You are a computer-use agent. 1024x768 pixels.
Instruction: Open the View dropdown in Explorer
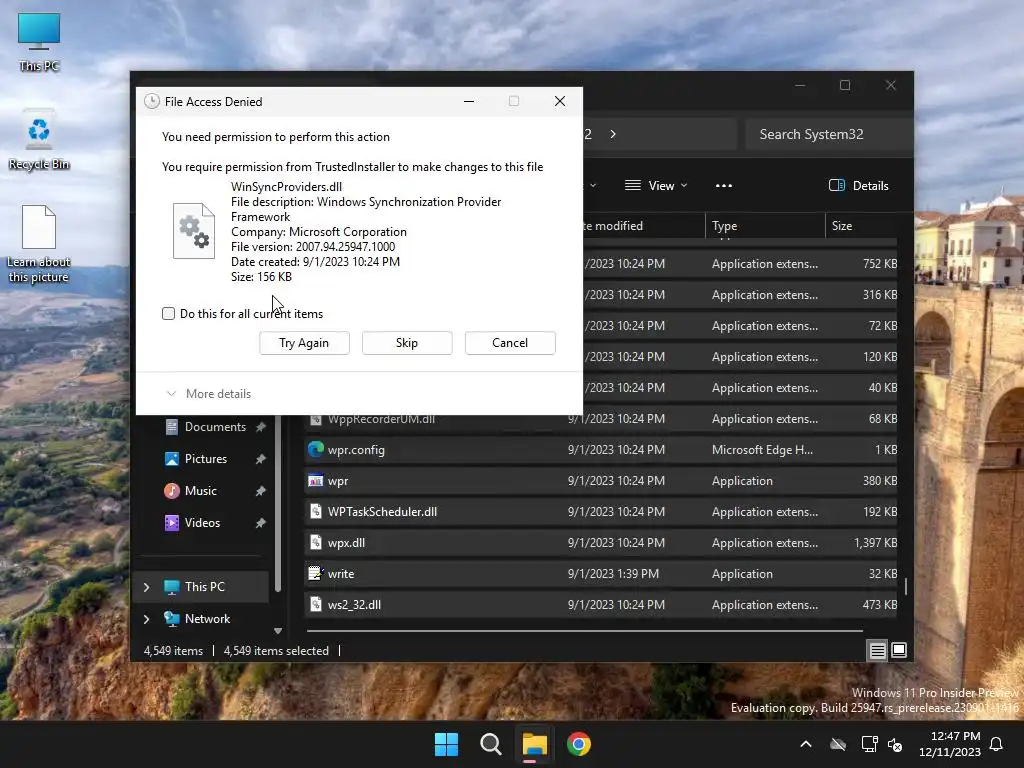(656, 185)
